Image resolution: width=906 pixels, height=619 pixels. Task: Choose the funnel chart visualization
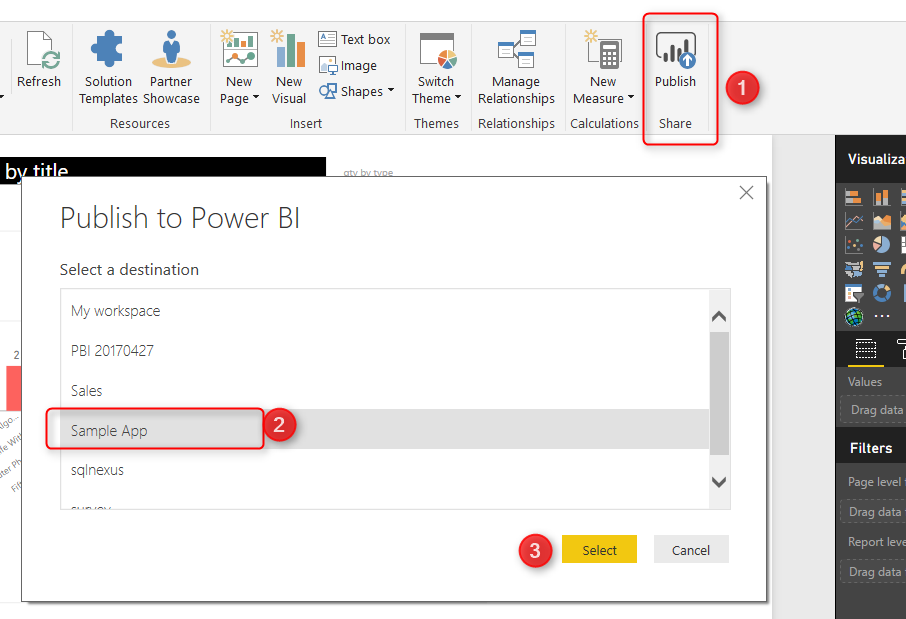click(881, 269)
